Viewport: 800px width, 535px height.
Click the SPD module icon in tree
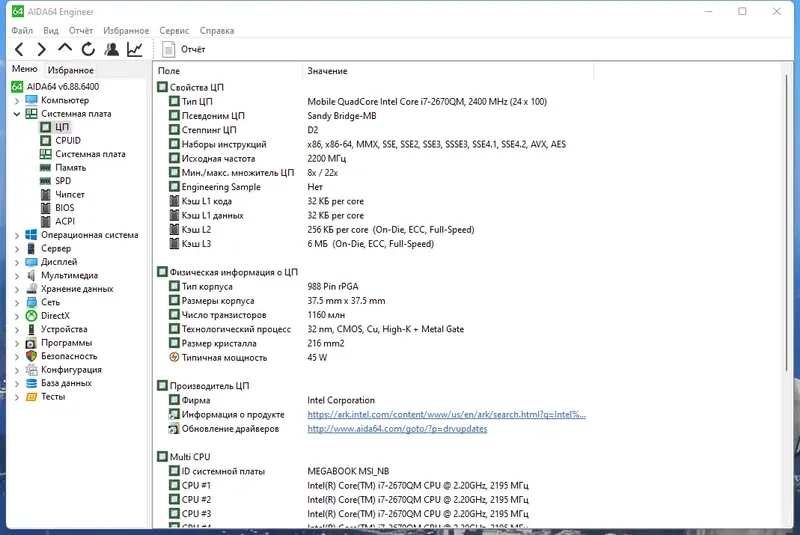(x=45, y=181)
